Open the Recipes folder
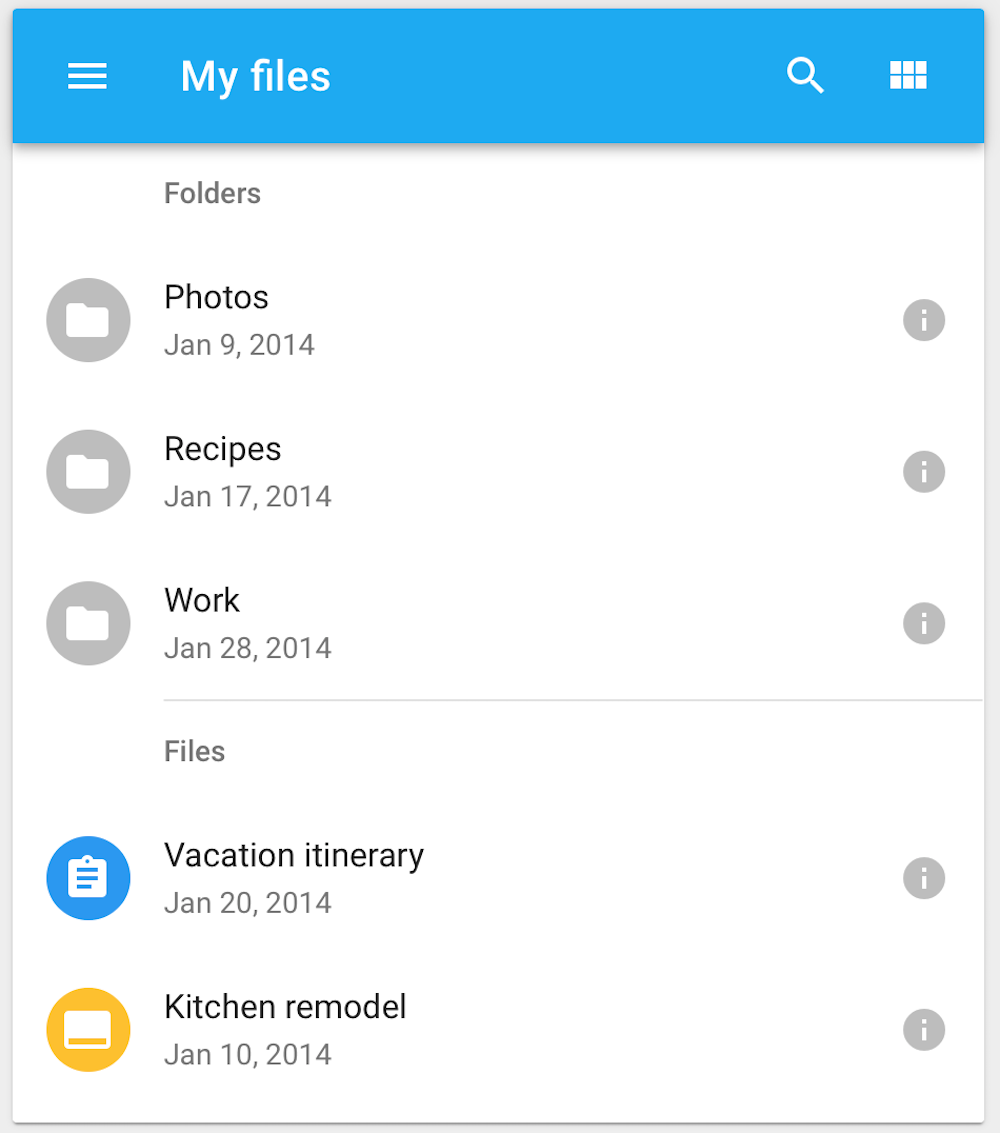The width and height of the screenshot is (1000, 1133). [x=499, y=472]
